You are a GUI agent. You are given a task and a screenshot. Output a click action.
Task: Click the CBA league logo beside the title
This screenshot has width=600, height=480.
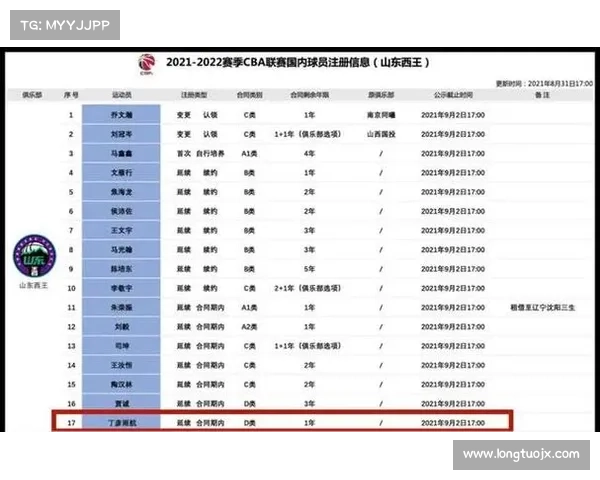click(147, 64)
